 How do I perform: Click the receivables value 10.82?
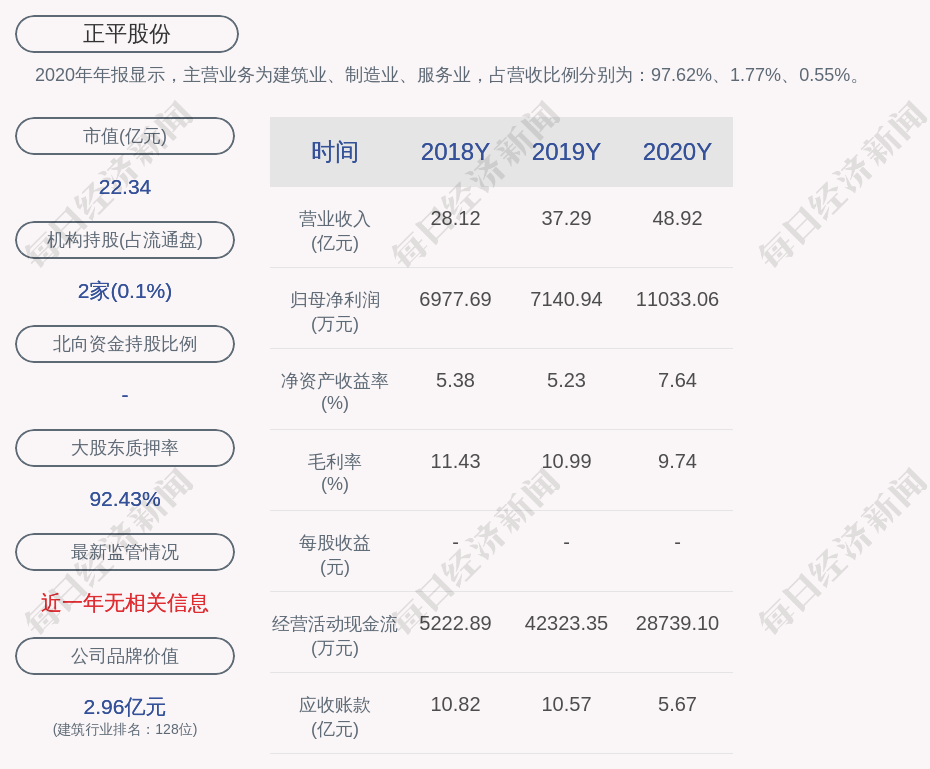[455, 704]
